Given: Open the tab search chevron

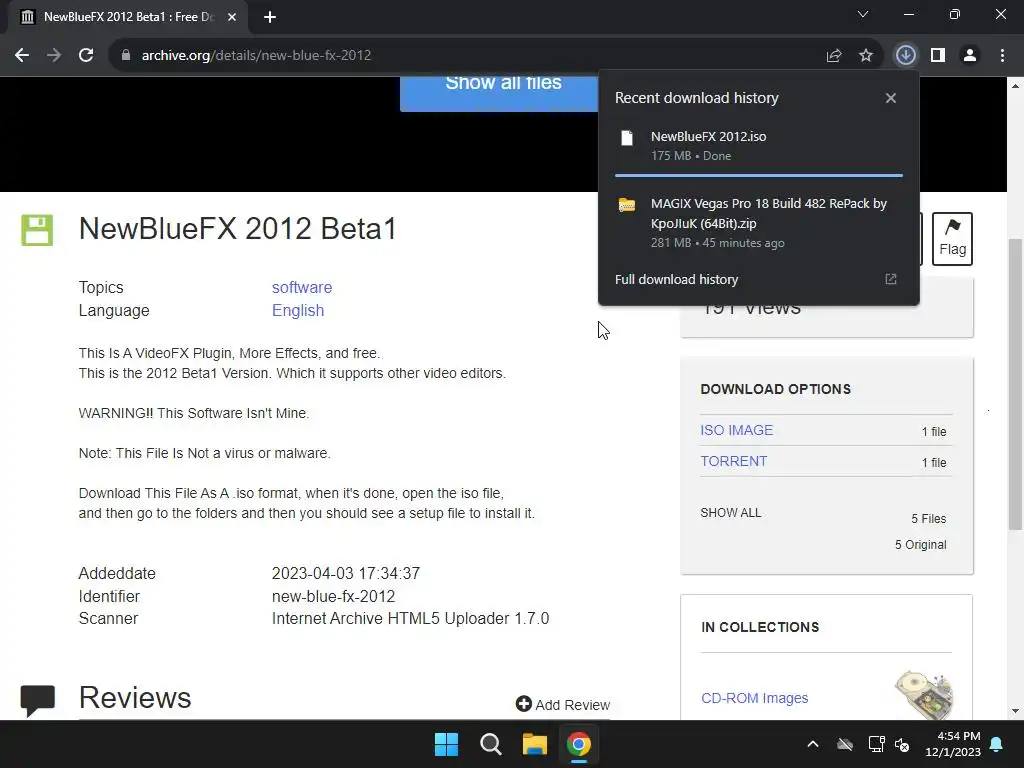Looking at the screenshot, I should click(863, 14).
